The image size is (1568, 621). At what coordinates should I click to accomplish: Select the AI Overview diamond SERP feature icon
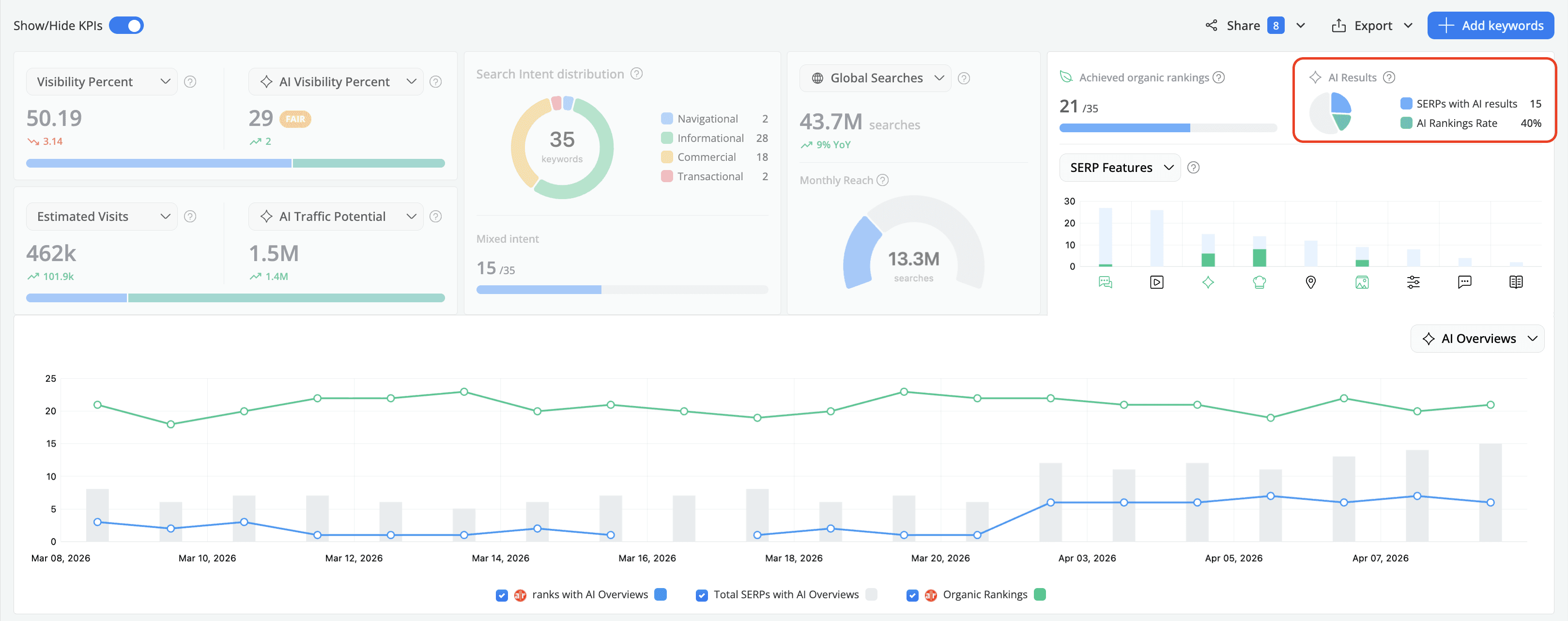[1209, 282]
